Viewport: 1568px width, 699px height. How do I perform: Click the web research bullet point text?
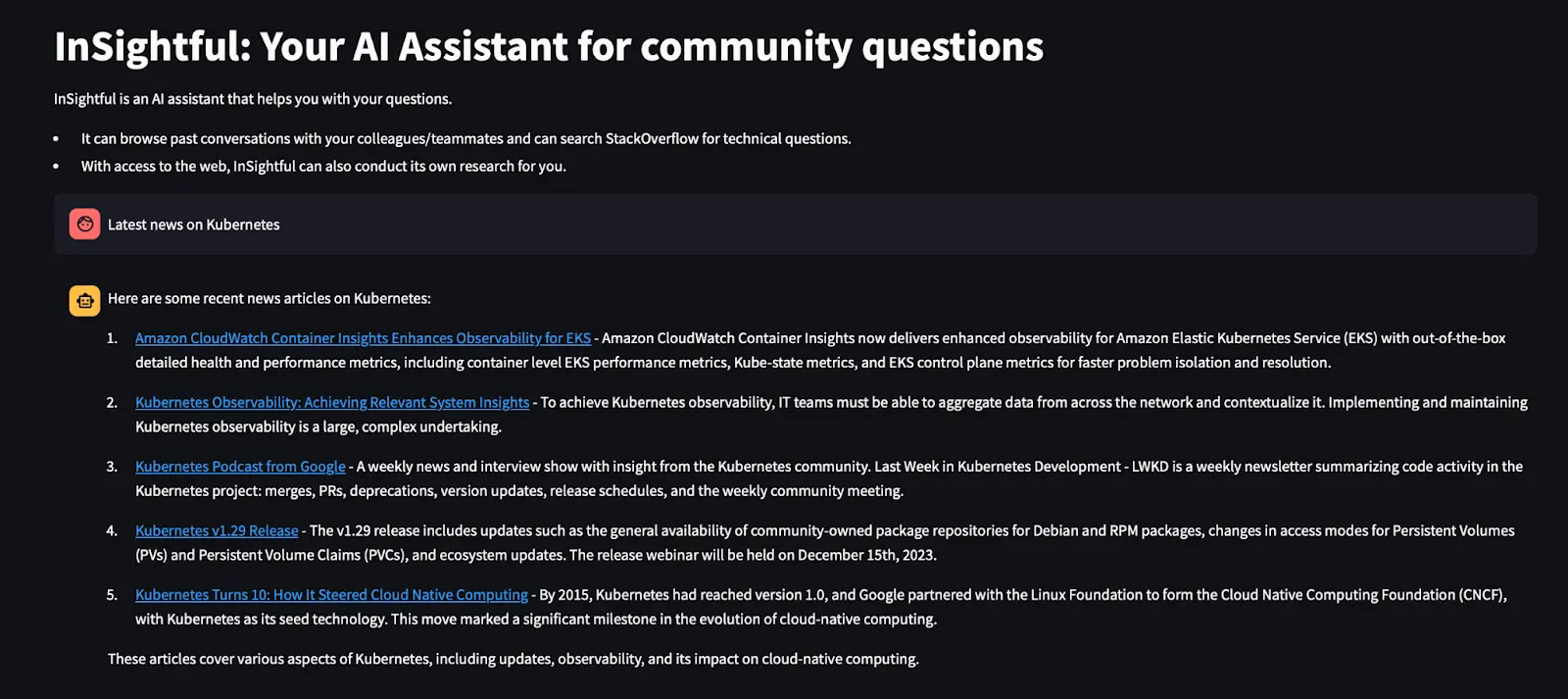(x=323, y=166)
